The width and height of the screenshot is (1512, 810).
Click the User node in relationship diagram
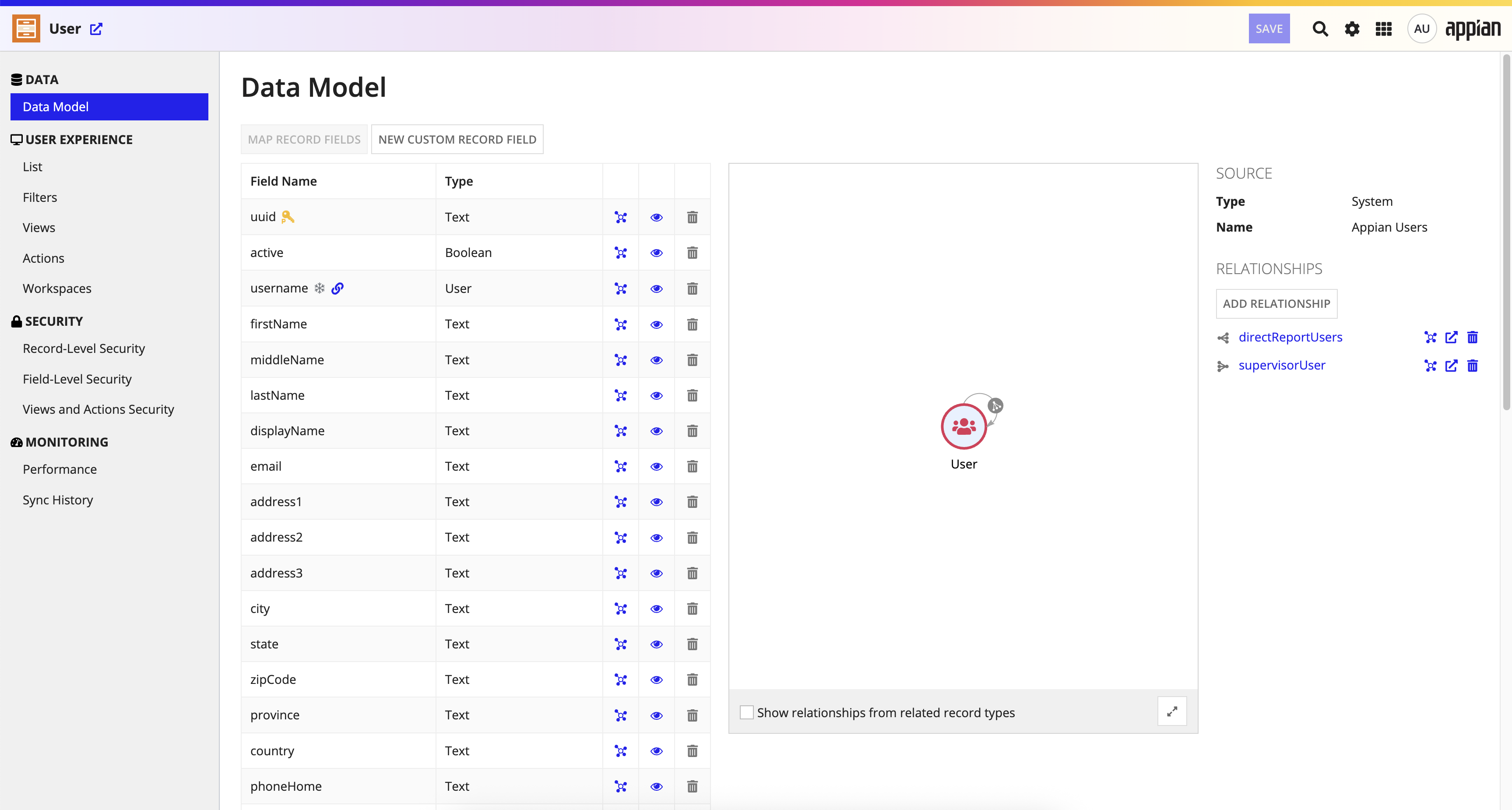(963, 427)
